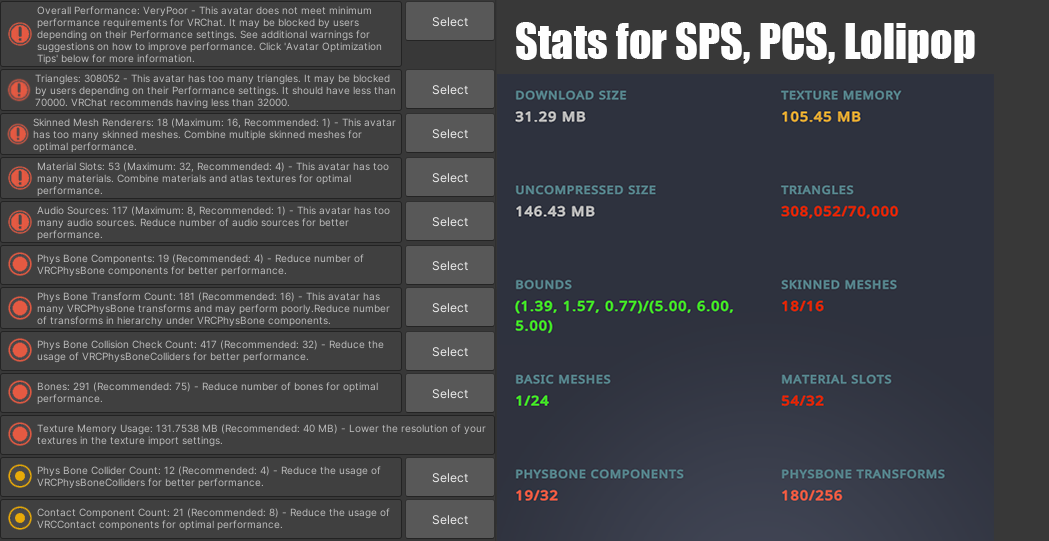Click the PHYSBONE COMPONENTS stat label

[x=599, y=474]
